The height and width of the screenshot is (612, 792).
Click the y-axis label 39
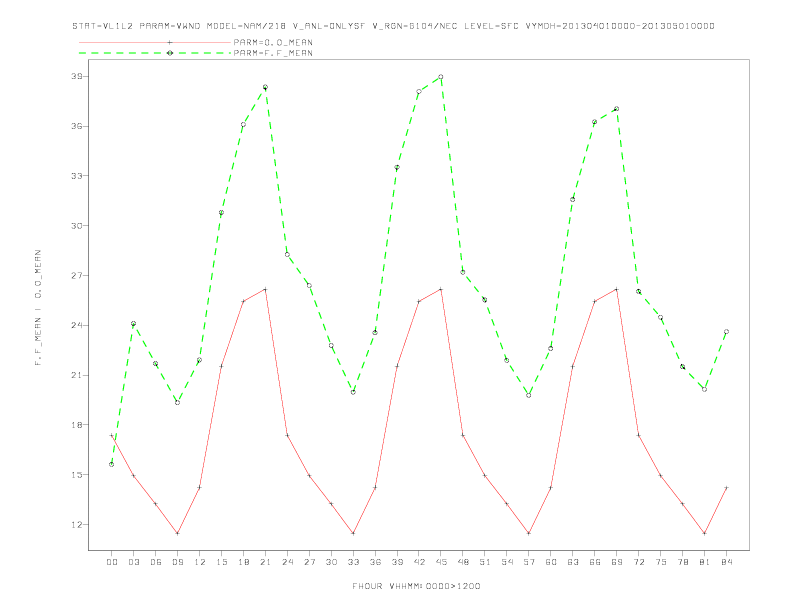coord(77,76)
